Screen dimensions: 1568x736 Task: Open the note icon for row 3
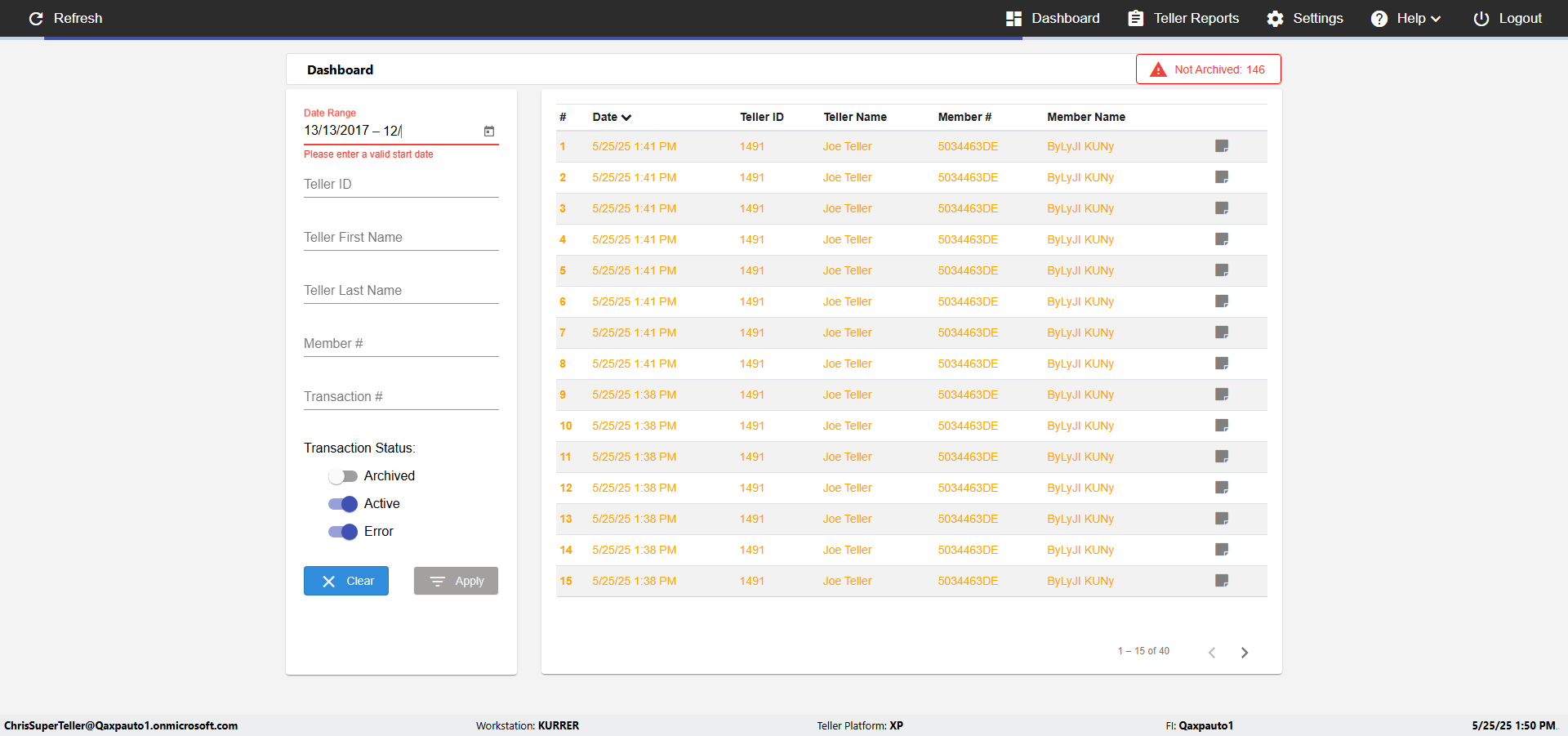(x=1222, y=208)
